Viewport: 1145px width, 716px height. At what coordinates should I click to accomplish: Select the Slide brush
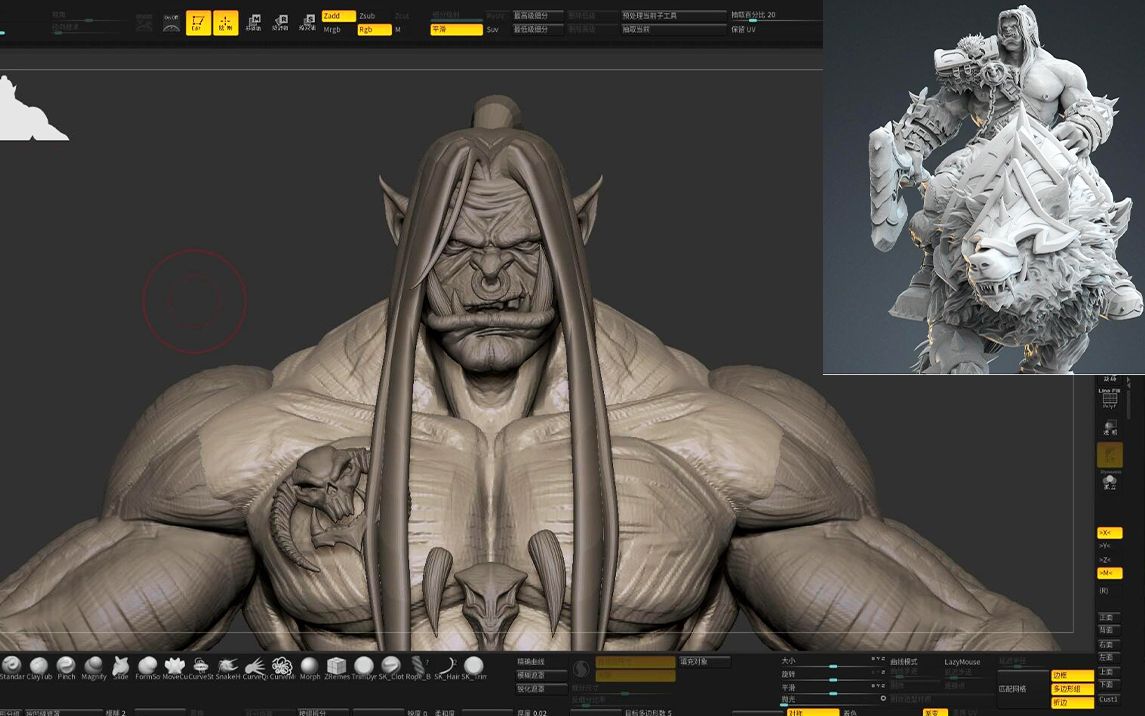[120, 667]
